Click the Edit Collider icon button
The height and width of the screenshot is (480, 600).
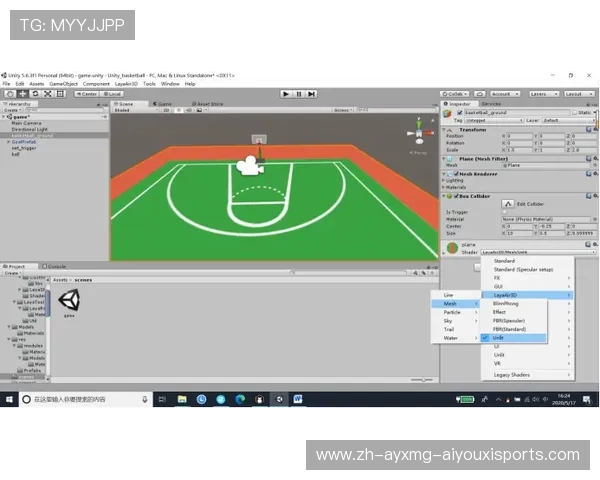(507, 204)
